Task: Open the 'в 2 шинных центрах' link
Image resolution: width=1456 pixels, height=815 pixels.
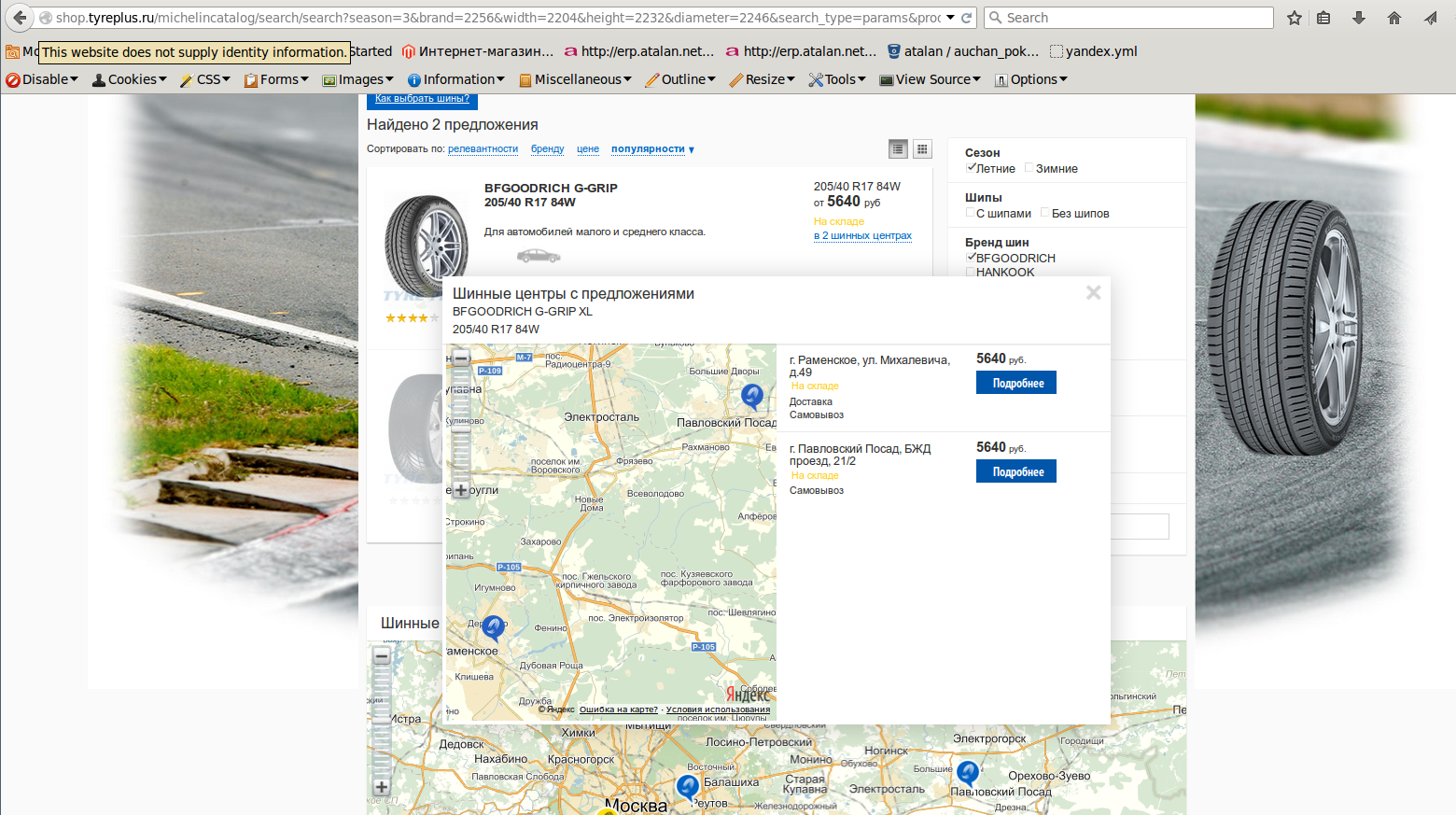Action: (862, 235)
